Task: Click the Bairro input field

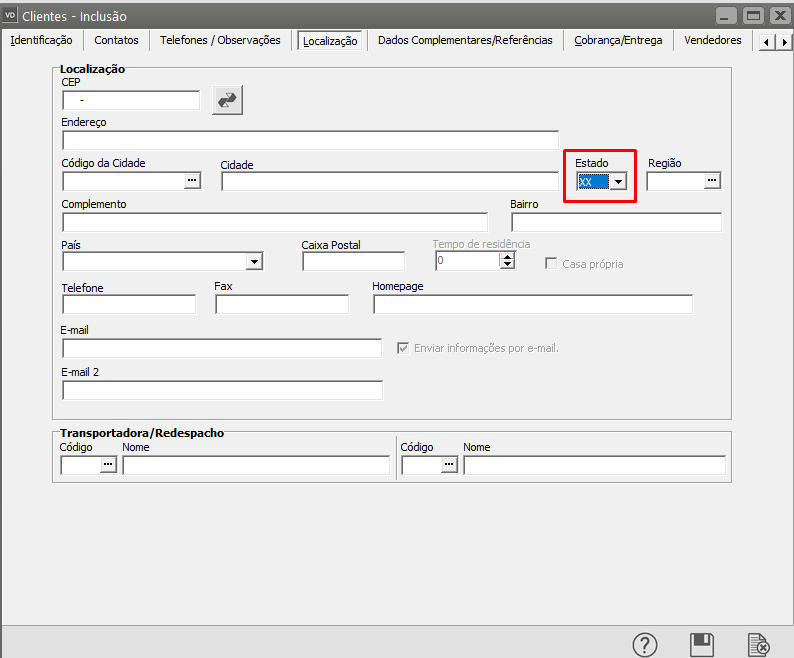Action: 616,222
